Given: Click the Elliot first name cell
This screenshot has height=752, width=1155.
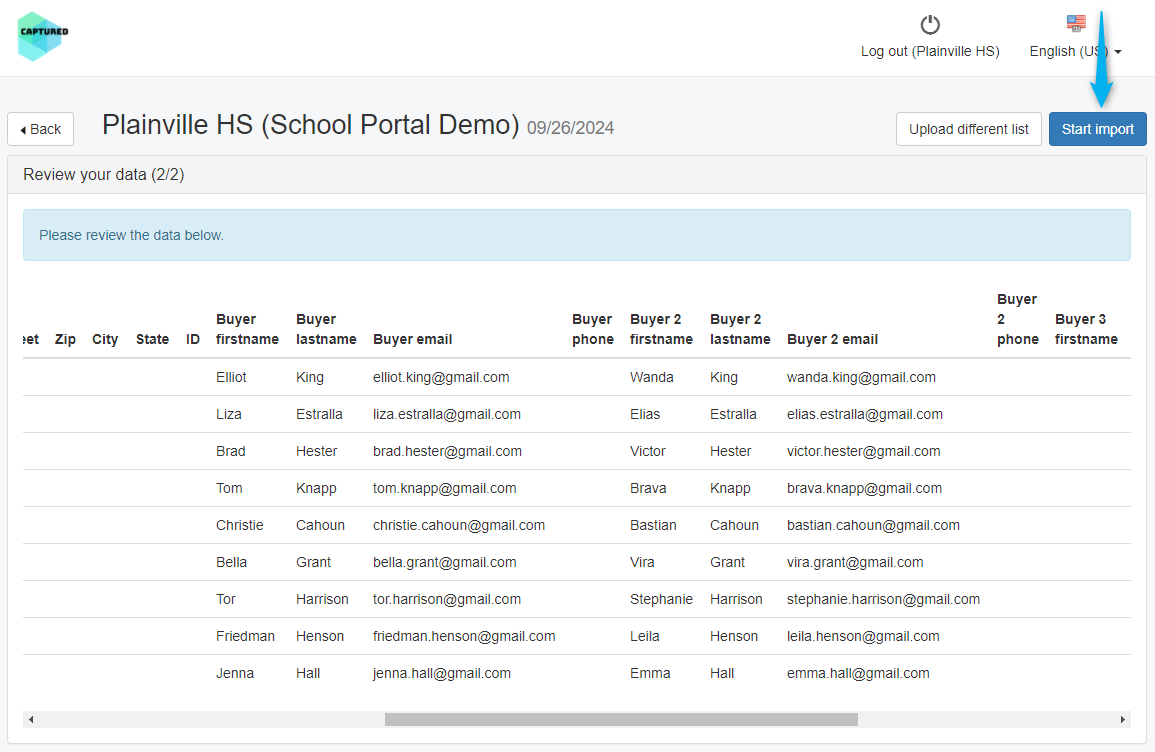Looking at the screenshot, I should pyautogui.click(x=231, y=377).
